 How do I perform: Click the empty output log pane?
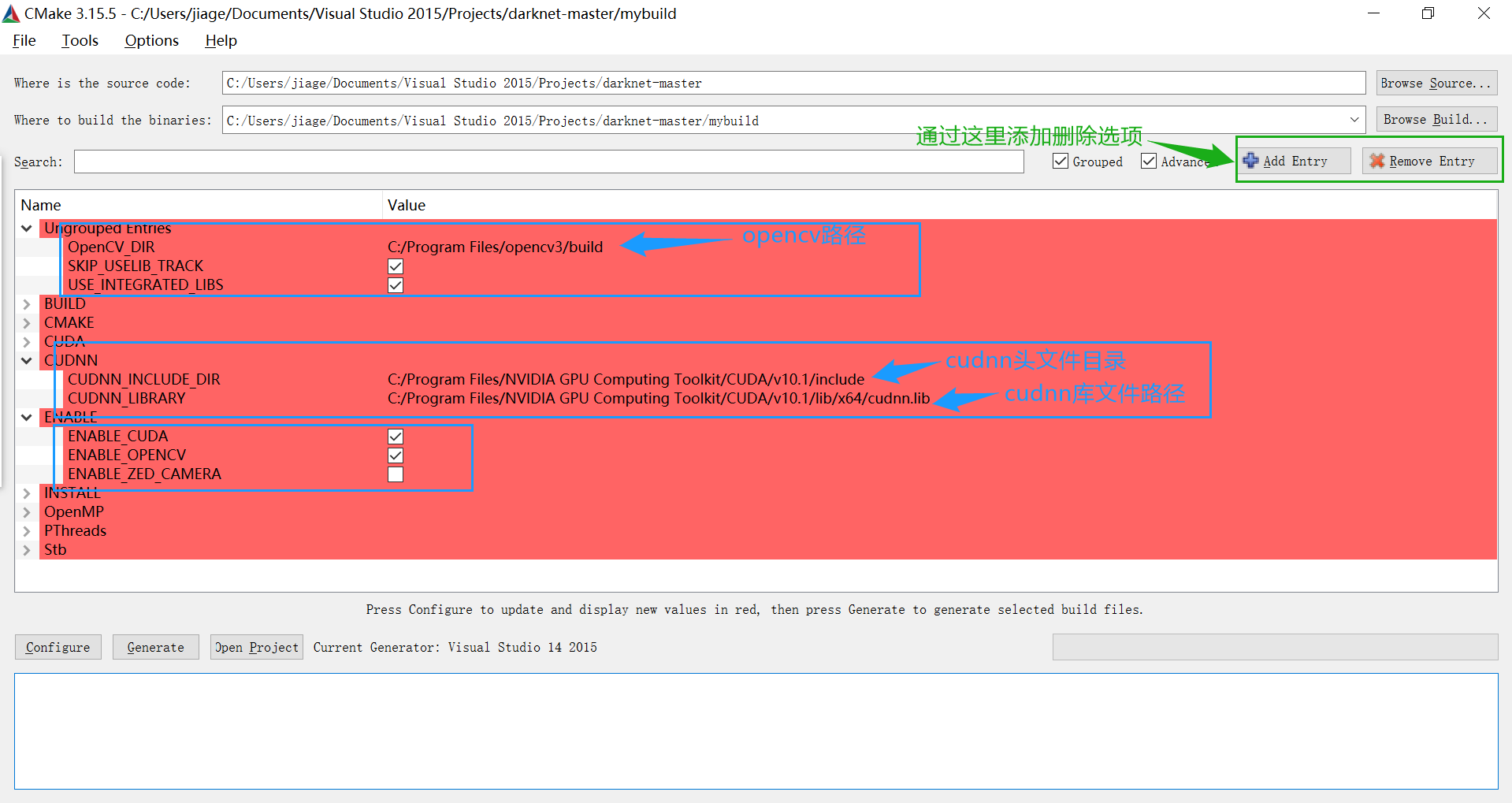point(756,731)
